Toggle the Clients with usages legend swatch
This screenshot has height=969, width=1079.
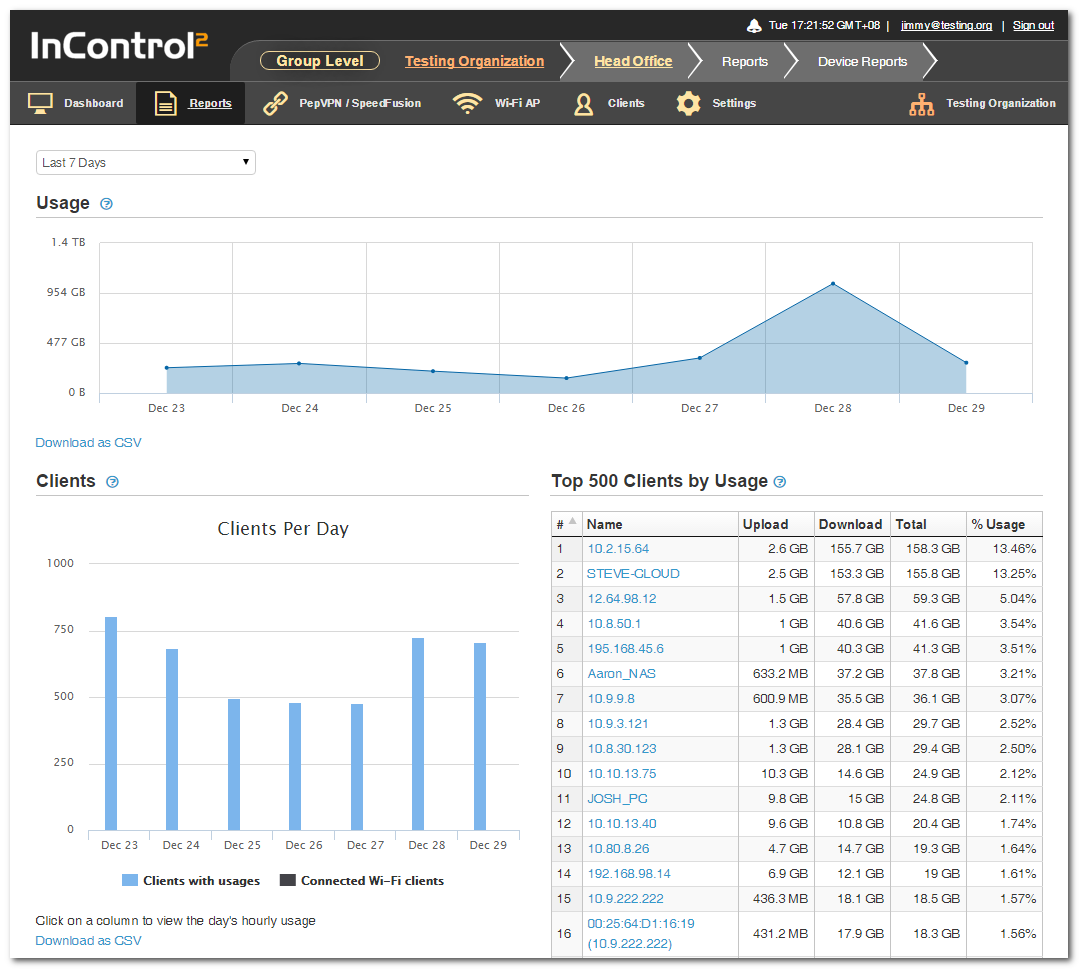pyautogui.click(x=129, y=880)
